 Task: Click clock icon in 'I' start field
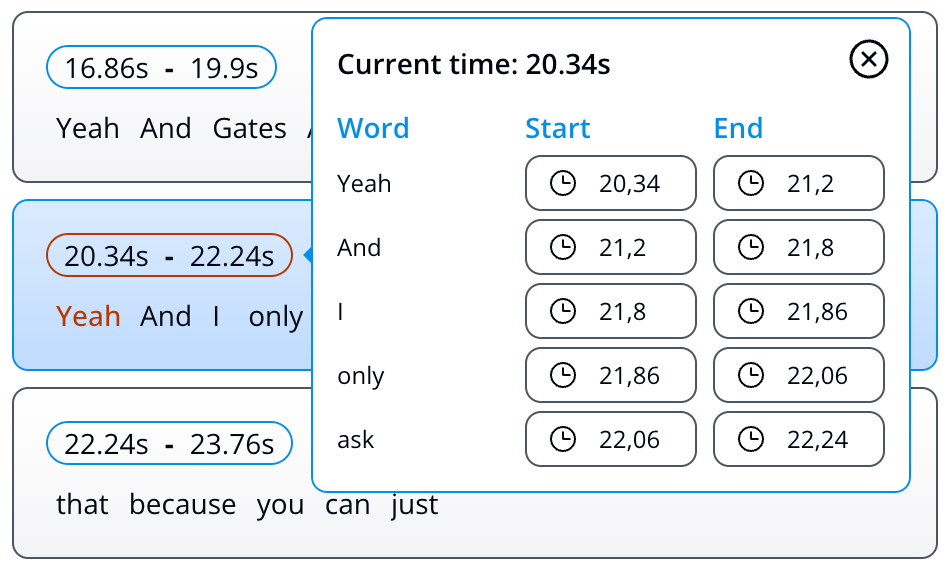point(564,312)
